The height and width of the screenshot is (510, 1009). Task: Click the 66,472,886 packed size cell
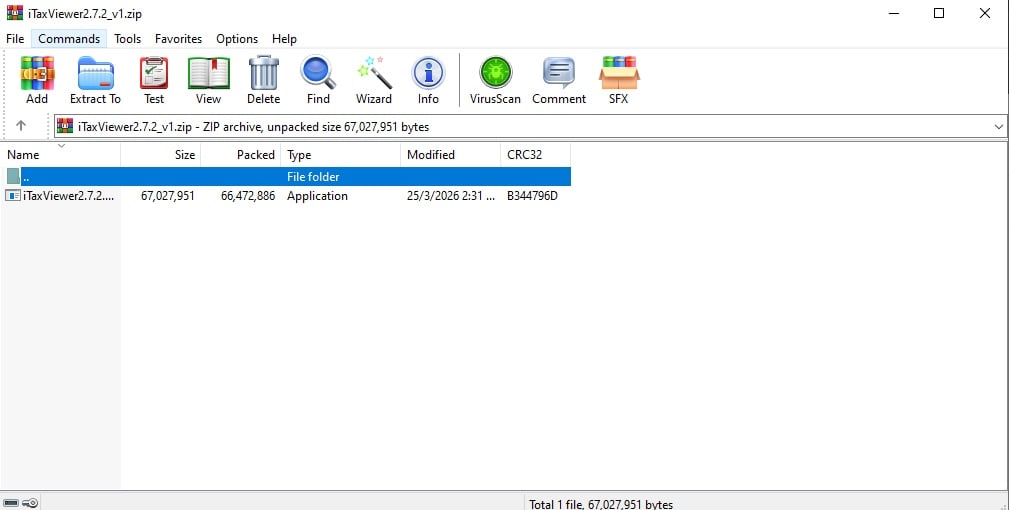coord(248,196)
